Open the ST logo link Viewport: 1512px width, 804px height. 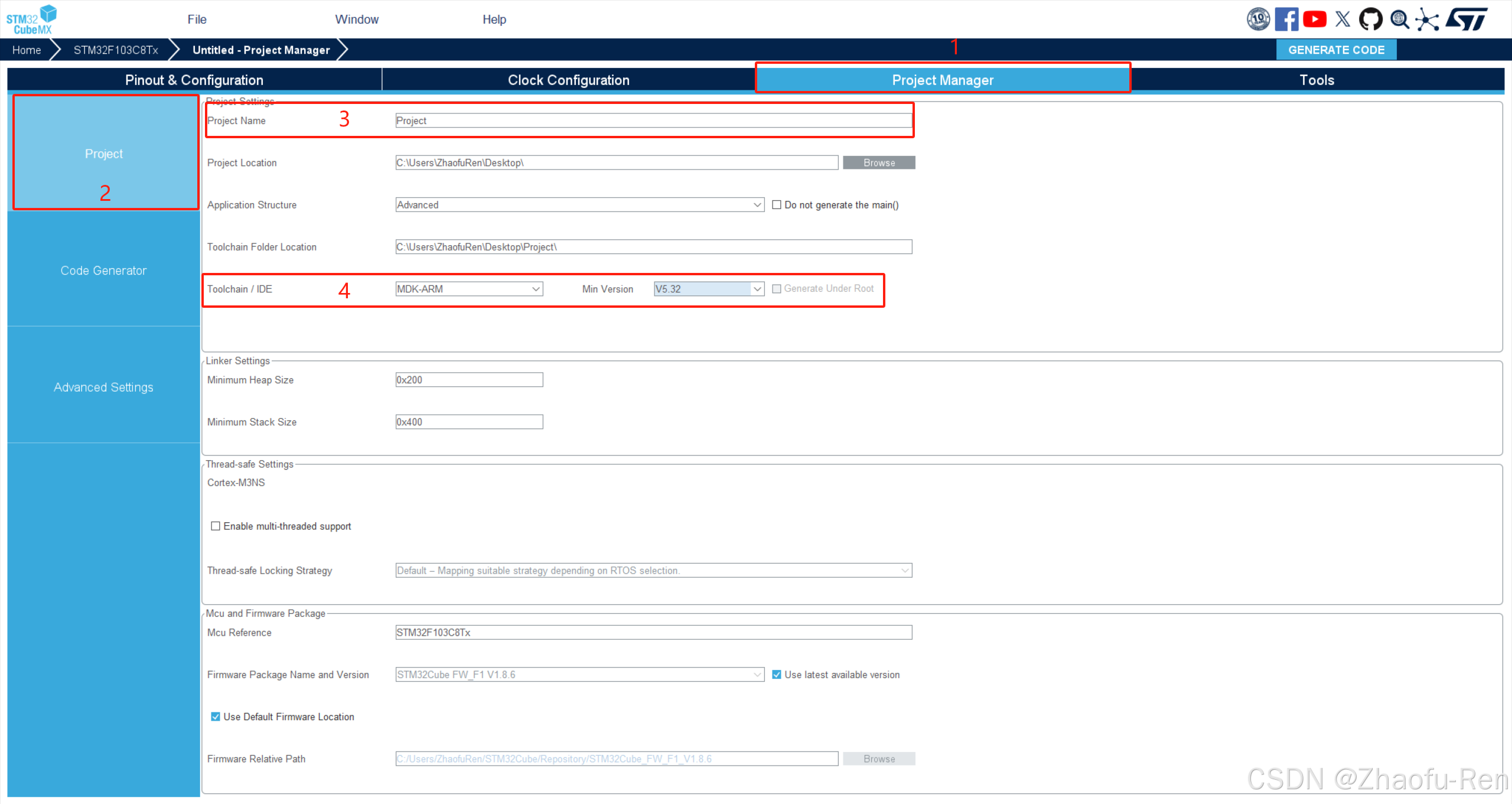tap(1467, 19)
